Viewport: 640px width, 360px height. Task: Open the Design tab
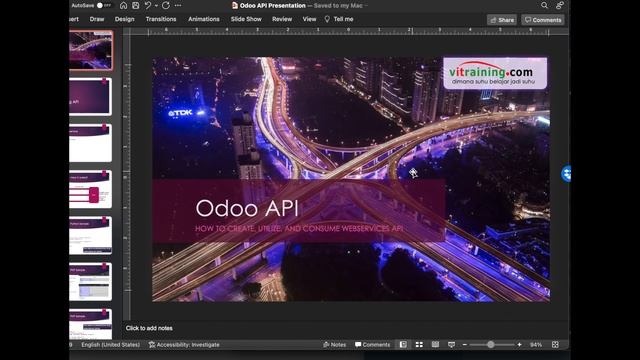coord(124,19)
